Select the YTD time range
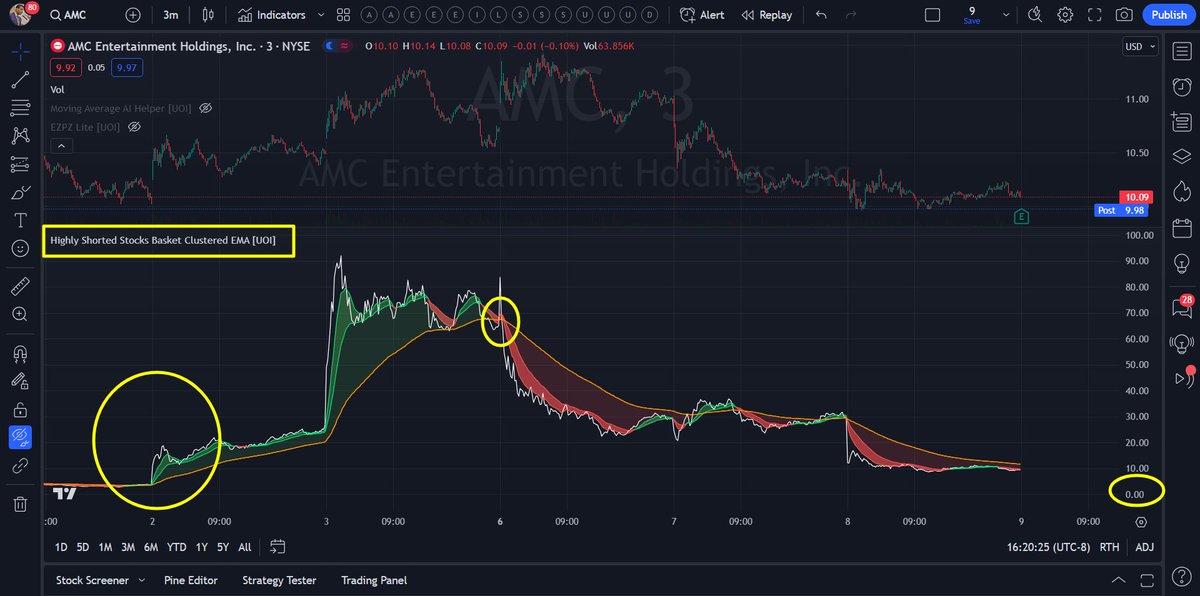 coord(176,547)
